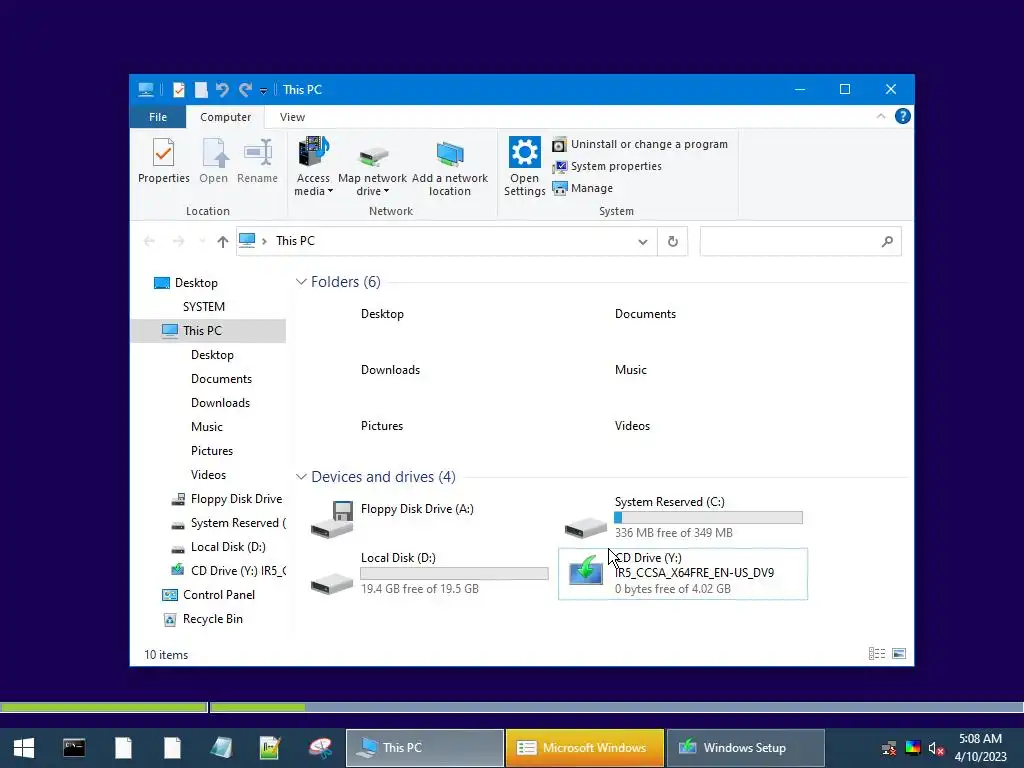Switch to Windows Setup taskbar button
This screenshot has height=768, width=1024.
746,748
